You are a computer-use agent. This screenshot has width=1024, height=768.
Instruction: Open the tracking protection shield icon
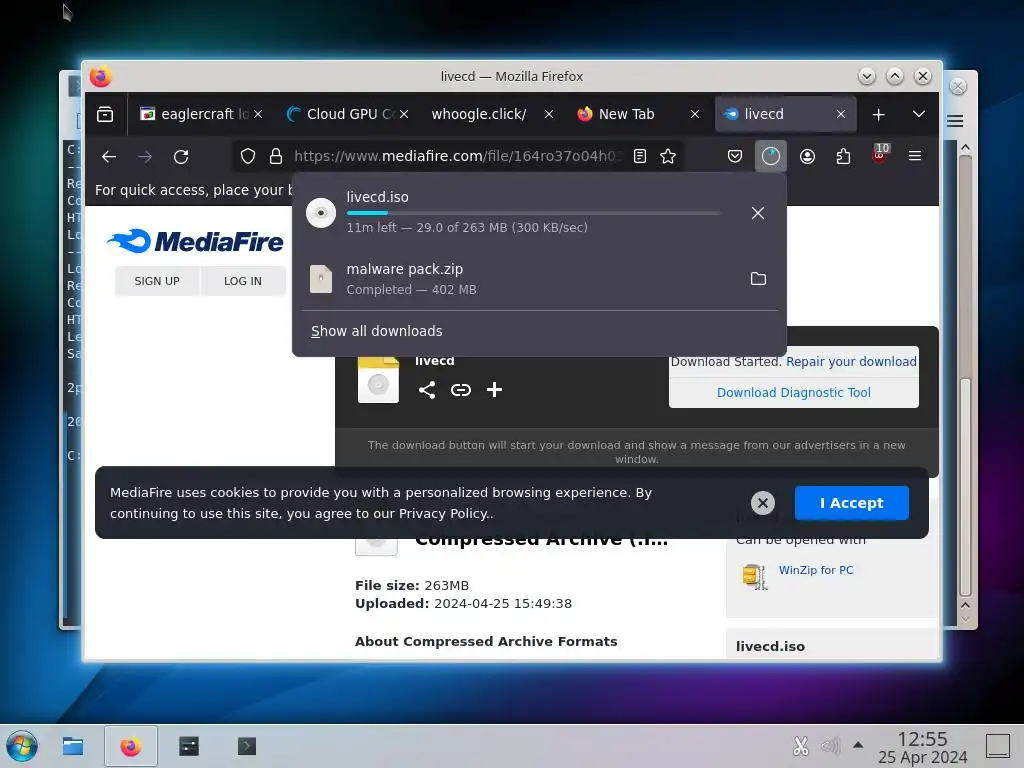click(248, 156)
